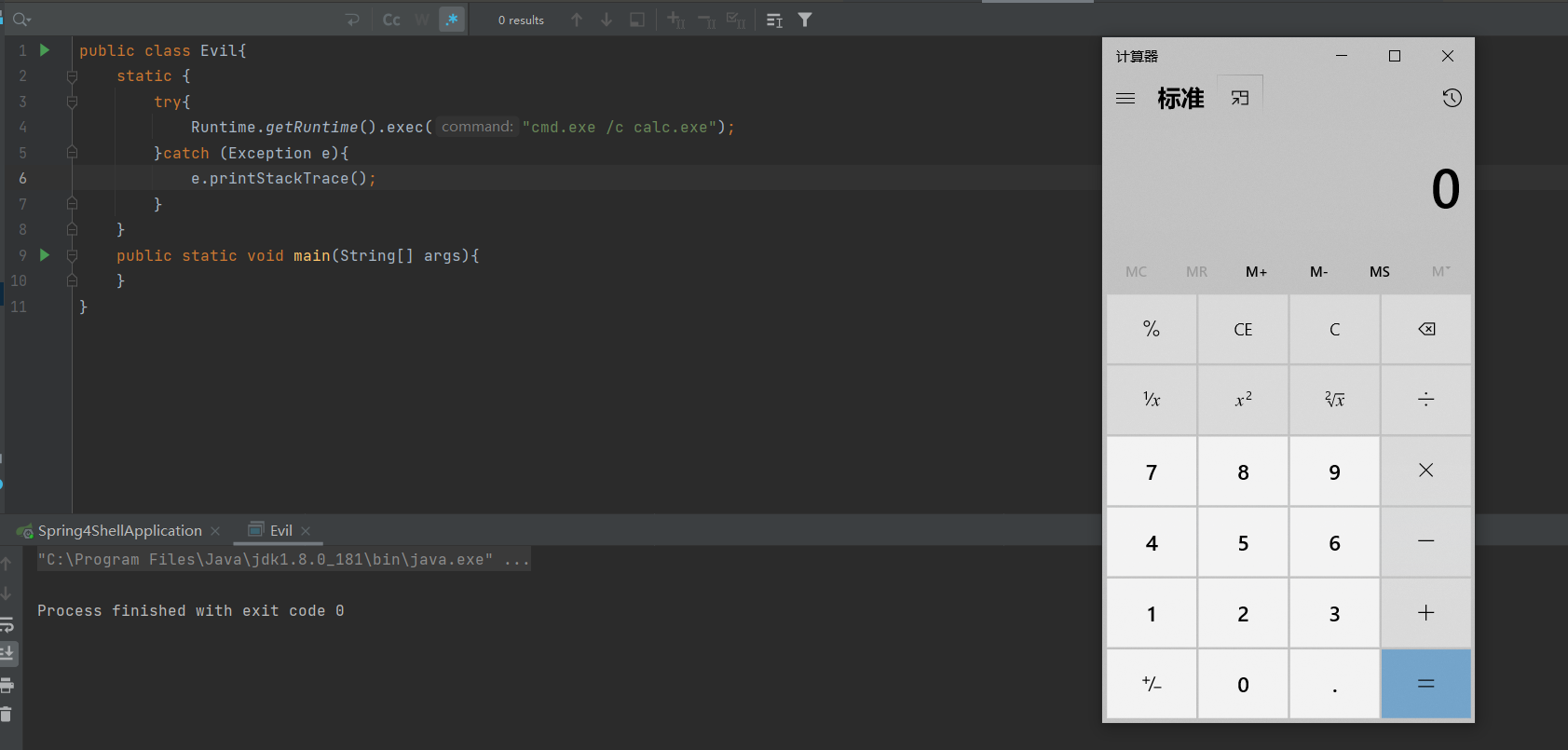Open search history magnifier dropdown

pos(22,20)
